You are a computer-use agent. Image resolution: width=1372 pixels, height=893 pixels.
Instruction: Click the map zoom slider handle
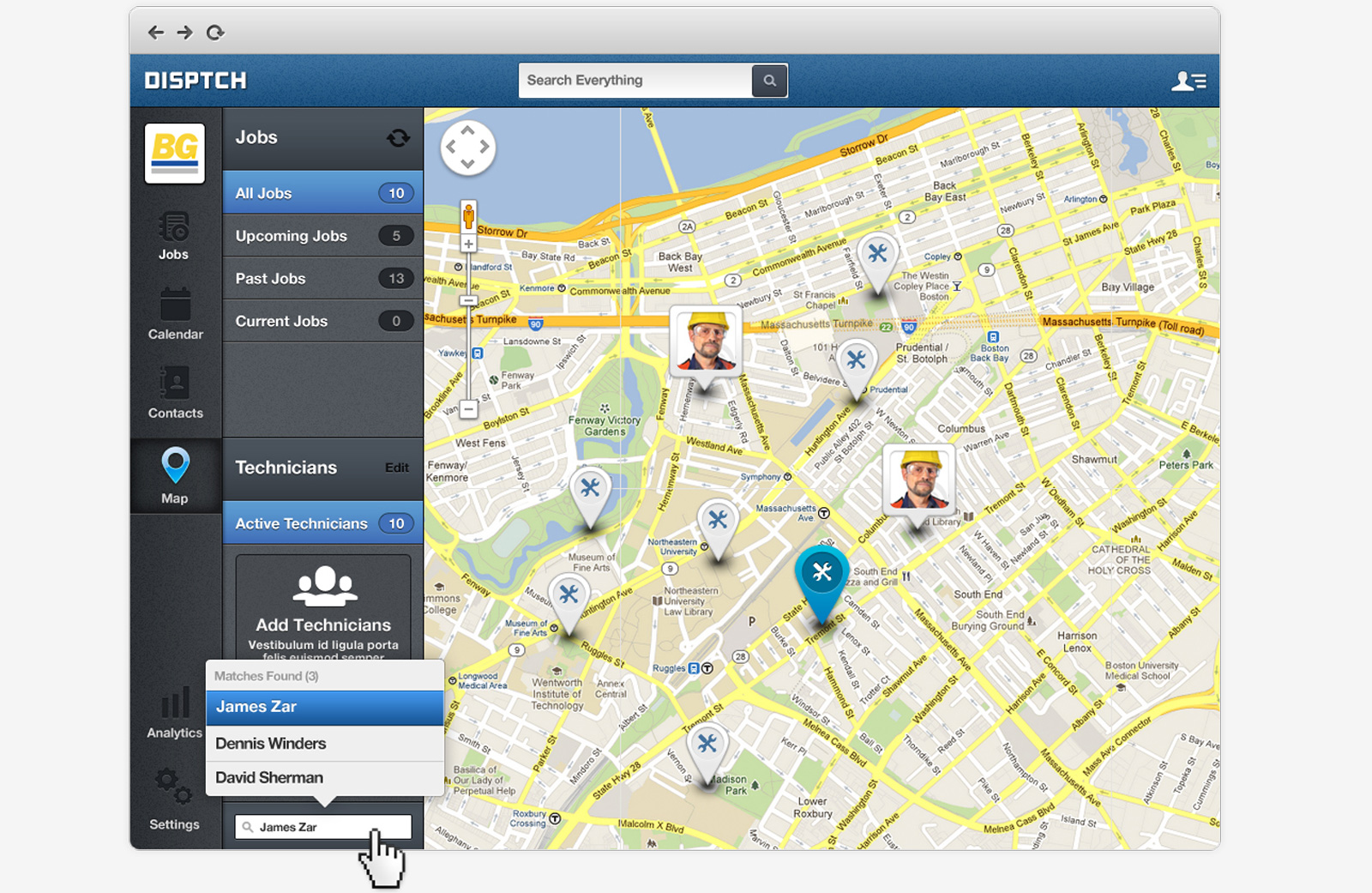pyautogui.click(x=468, y=301)
